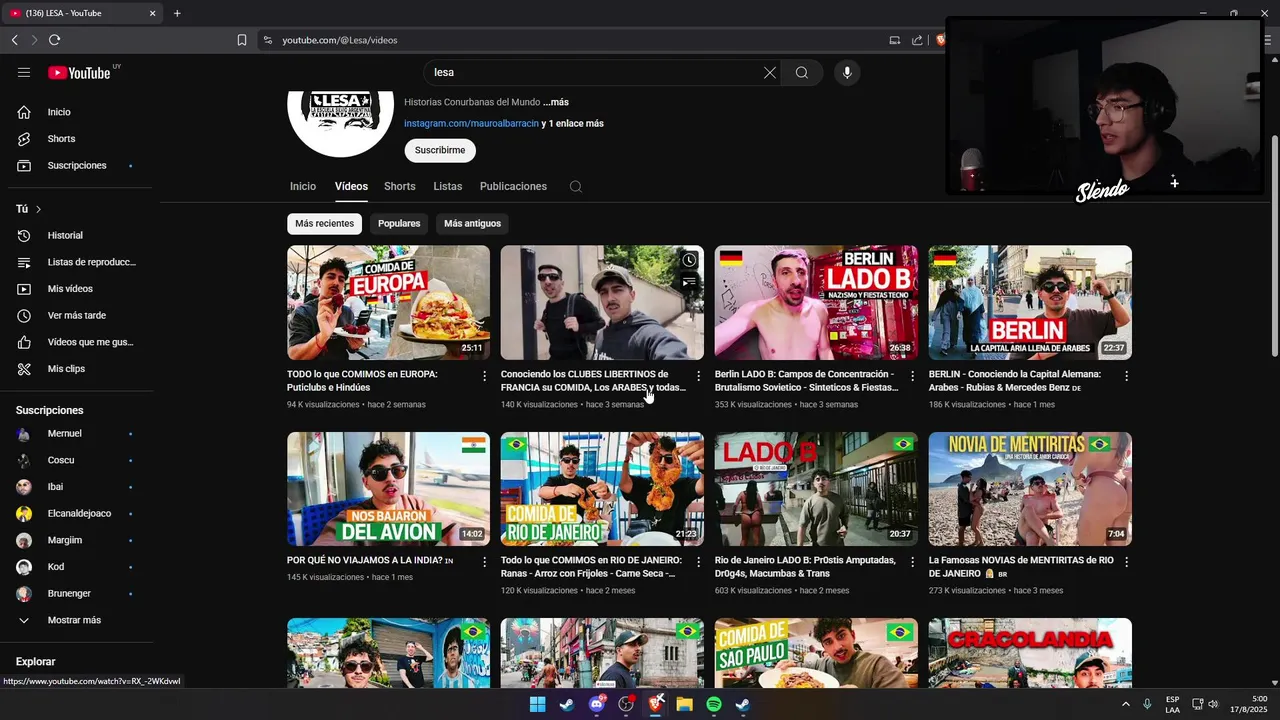The width and height of the screenshot is (1280, 720).
Task: Open options for NOVIAS de MENTIRITAS video
Action: pos(1126,562)
